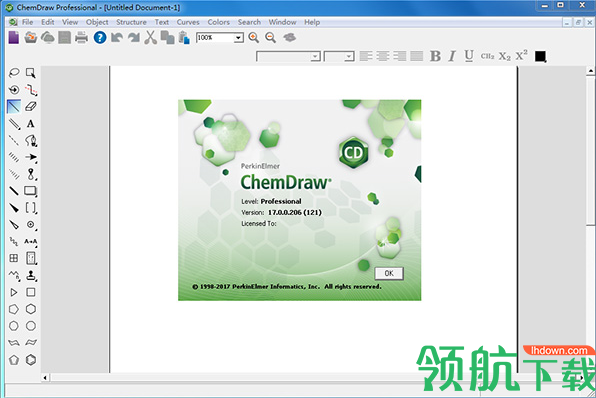596x398 pixels.
Task: Toggle justified text alignment
Action: (x=417, y=56)
